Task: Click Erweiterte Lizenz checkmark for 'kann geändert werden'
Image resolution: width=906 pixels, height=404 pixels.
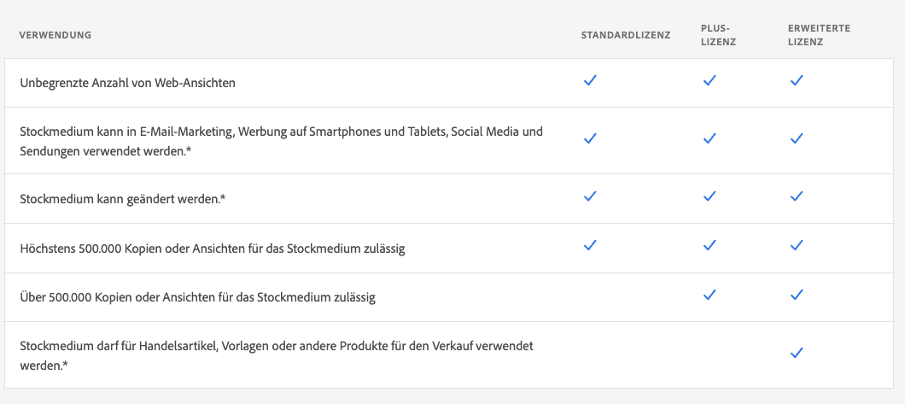Action: coord(796,197)
